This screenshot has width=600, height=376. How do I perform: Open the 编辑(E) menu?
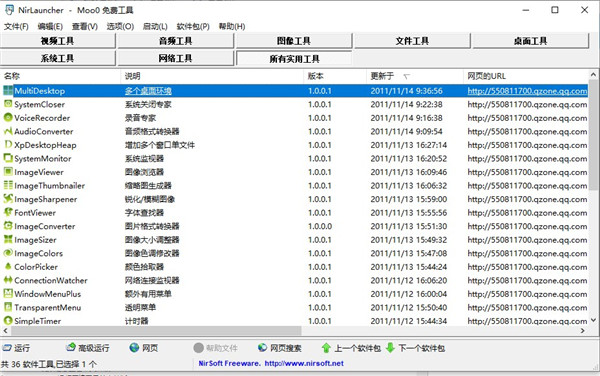click(50, 26)
